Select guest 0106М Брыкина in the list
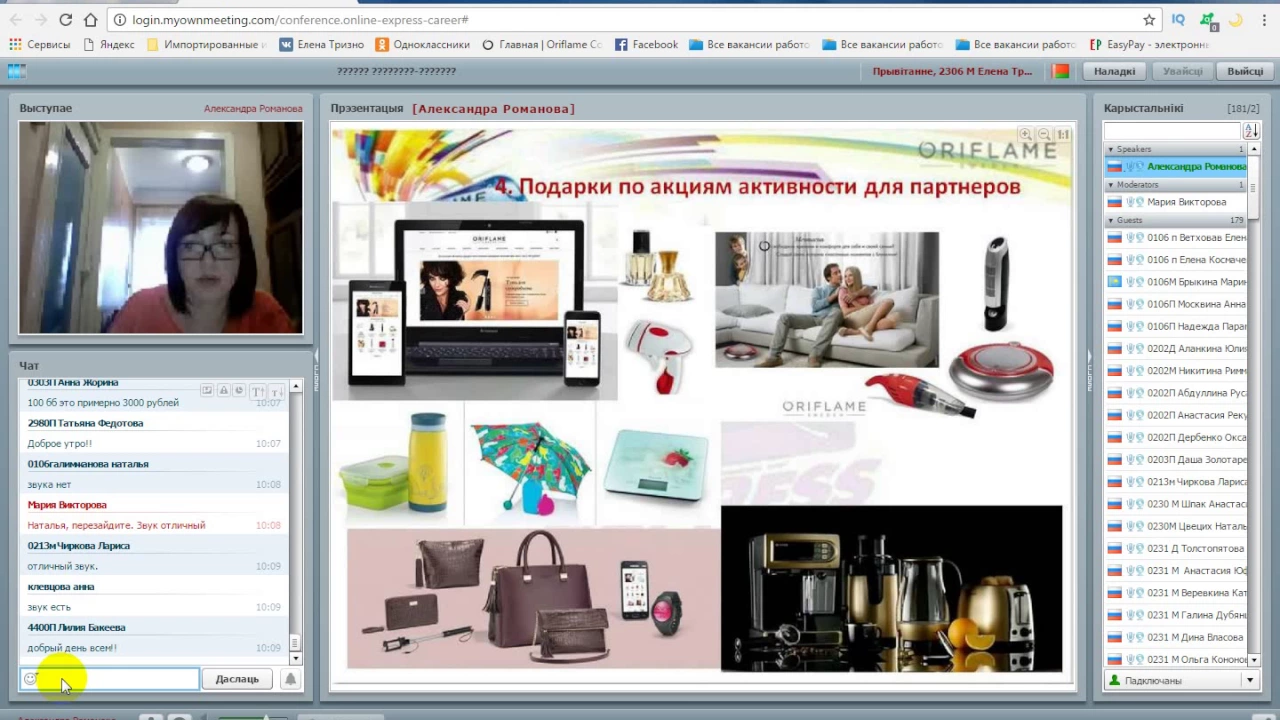The width and height of the screenshot is (1280, 720). pyautogui.click(x=1175, y=282)
